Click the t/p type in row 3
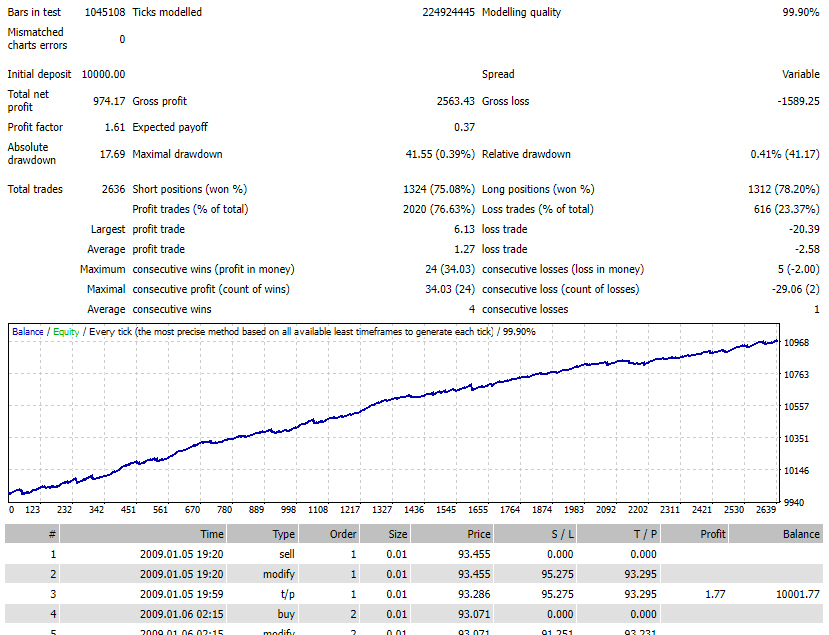The height and width of the screenshot is (635, 829). pyautogui.click(x=288, y=594)
